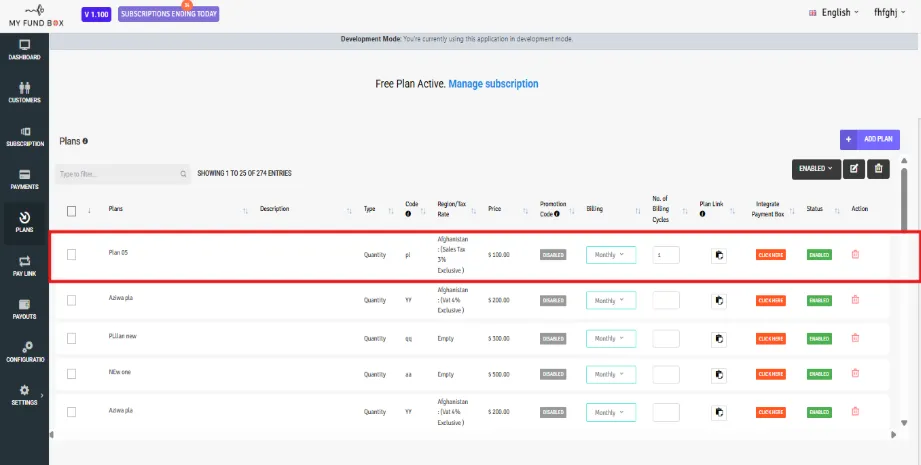The image size is (921, 465).
Task: Open the Monthly billing dropdown for Plan 05
Action: click(x=611, y=255)
